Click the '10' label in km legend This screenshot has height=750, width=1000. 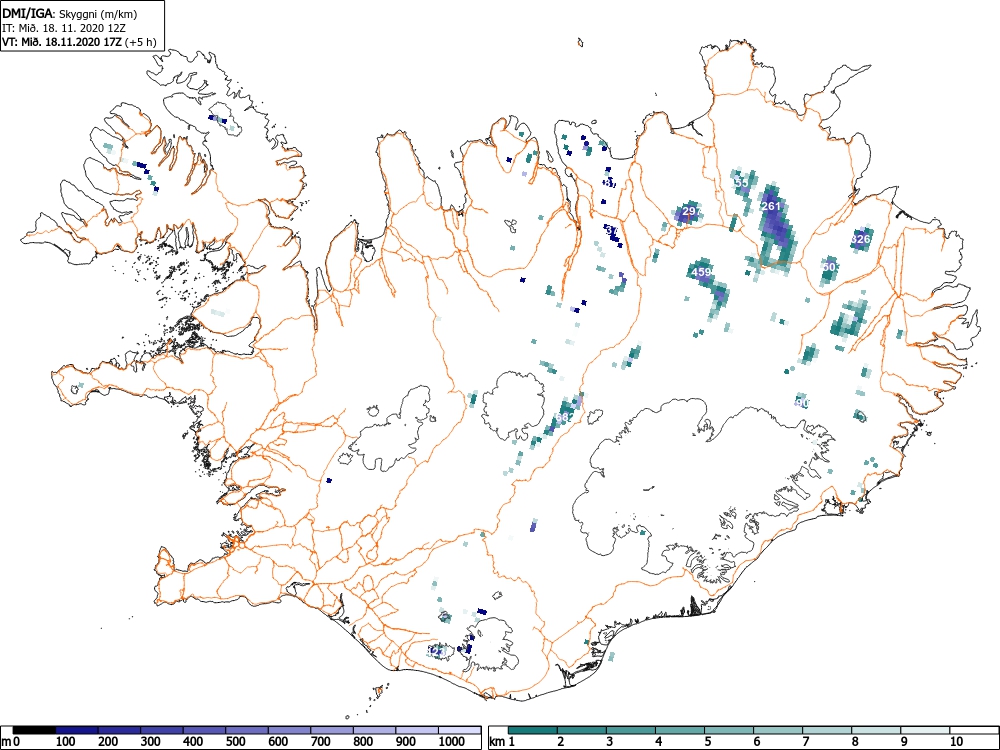coord(956,742)
